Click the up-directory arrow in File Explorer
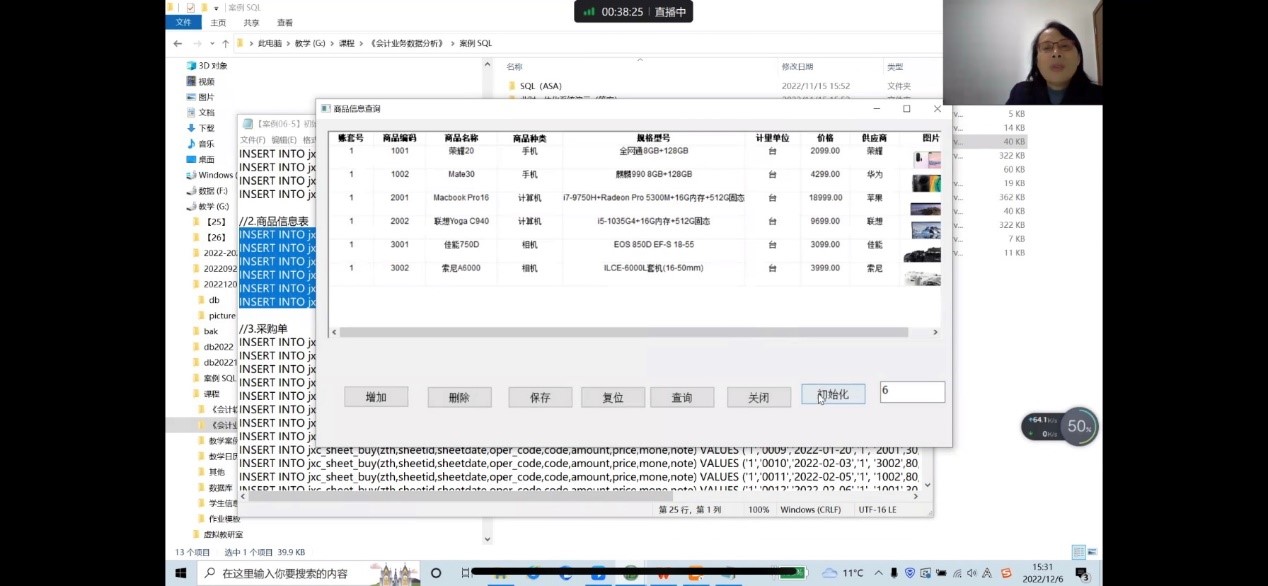Viewport: 1268px width, 586px height. [x=225, y=44]
